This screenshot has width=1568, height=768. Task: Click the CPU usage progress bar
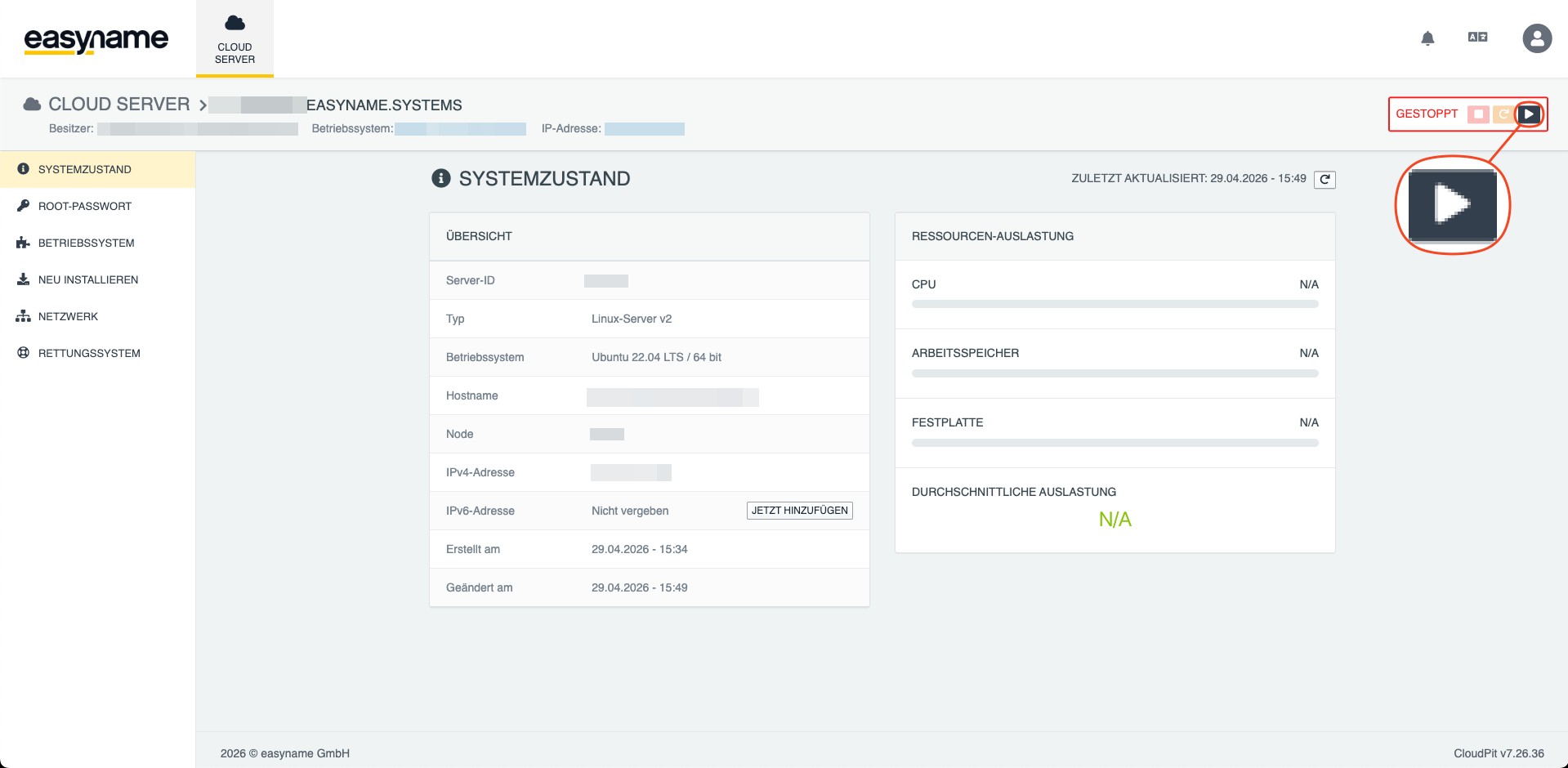[1115, 304]
